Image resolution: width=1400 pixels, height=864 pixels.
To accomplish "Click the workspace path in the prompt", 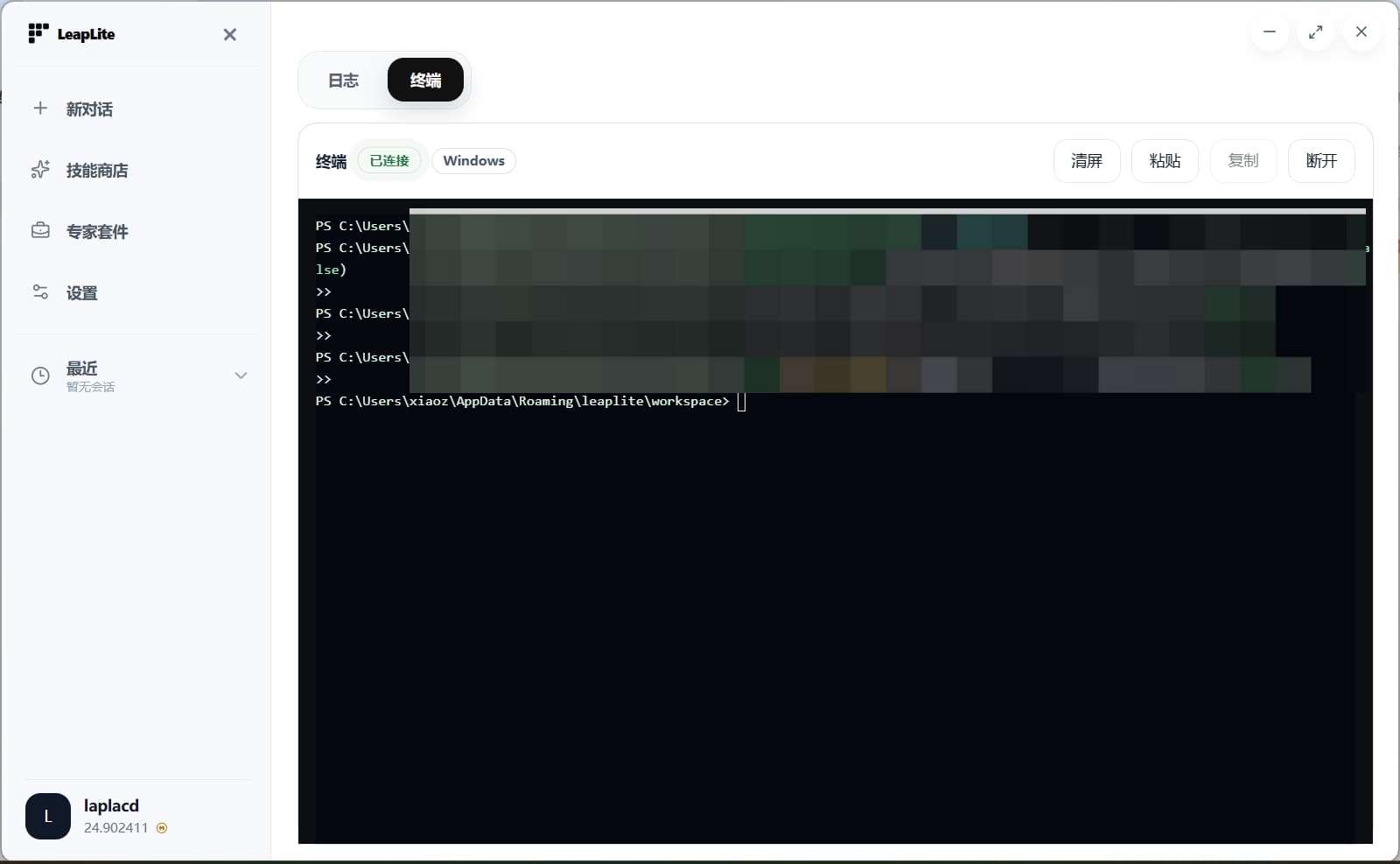I will click(x=534, y=402).
